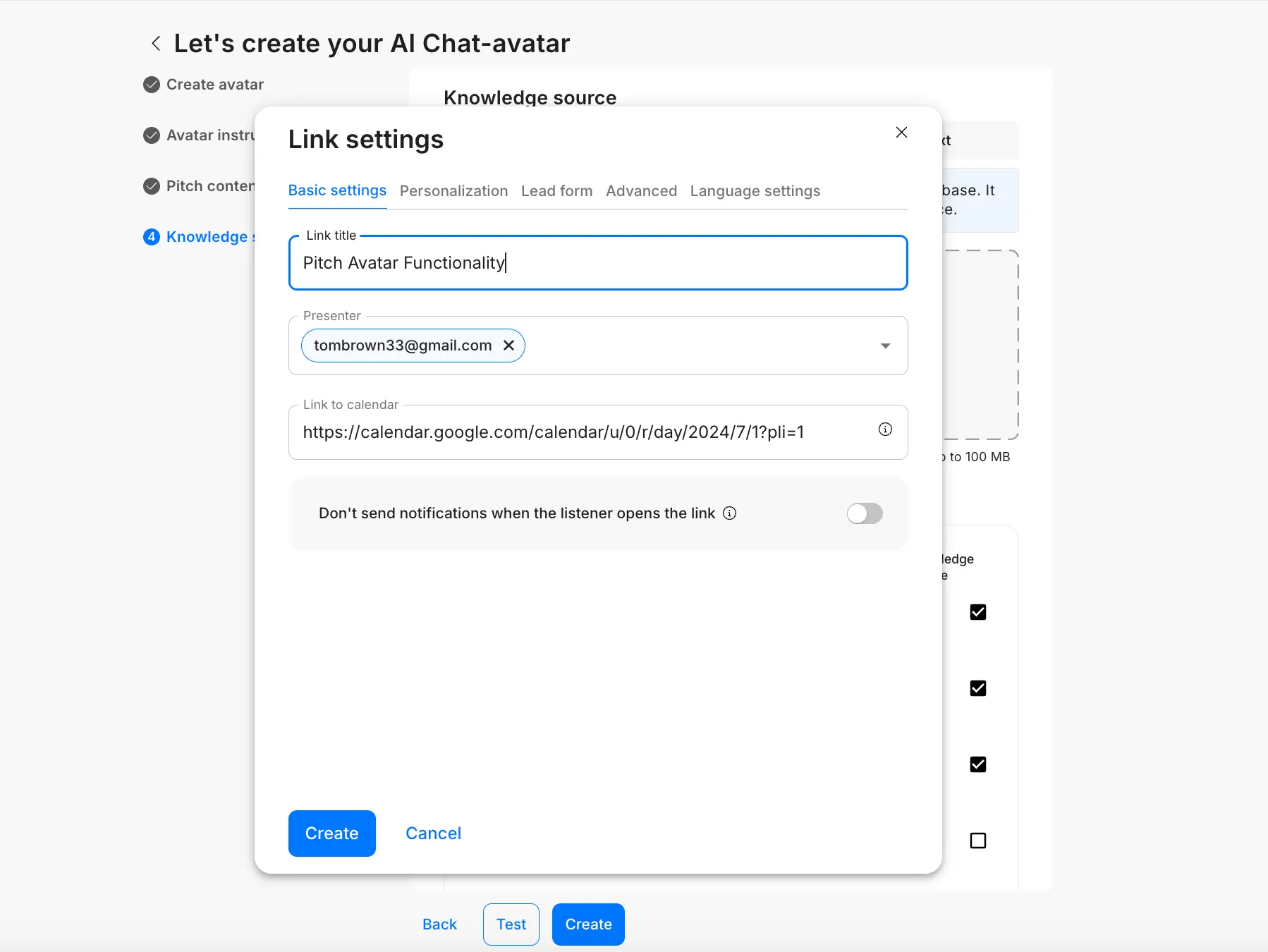Switch to the Personalization tab
The height and width of the screenshot is (952, 1268).
tap(453, 190)
